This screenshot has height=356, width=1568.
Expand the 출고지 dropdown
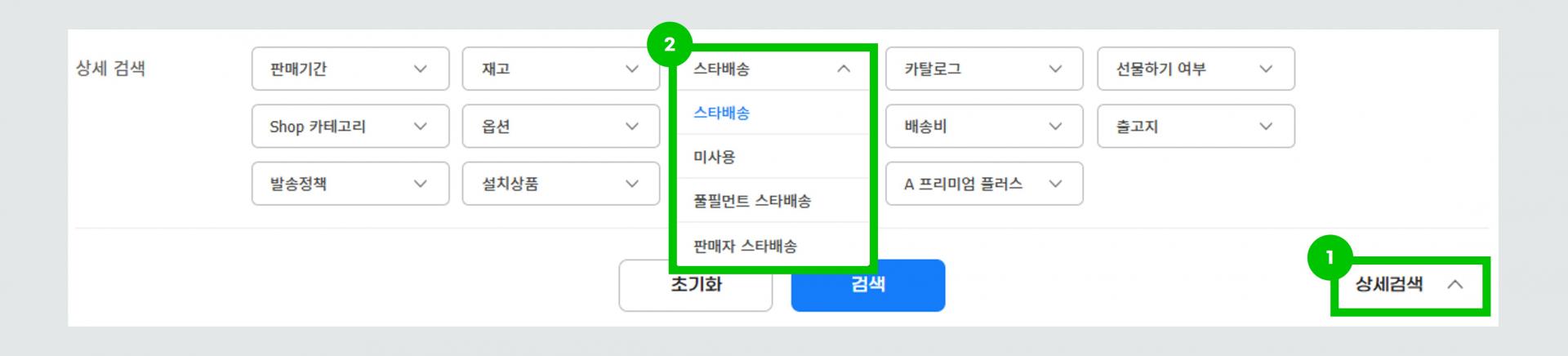click(1195, 127)
